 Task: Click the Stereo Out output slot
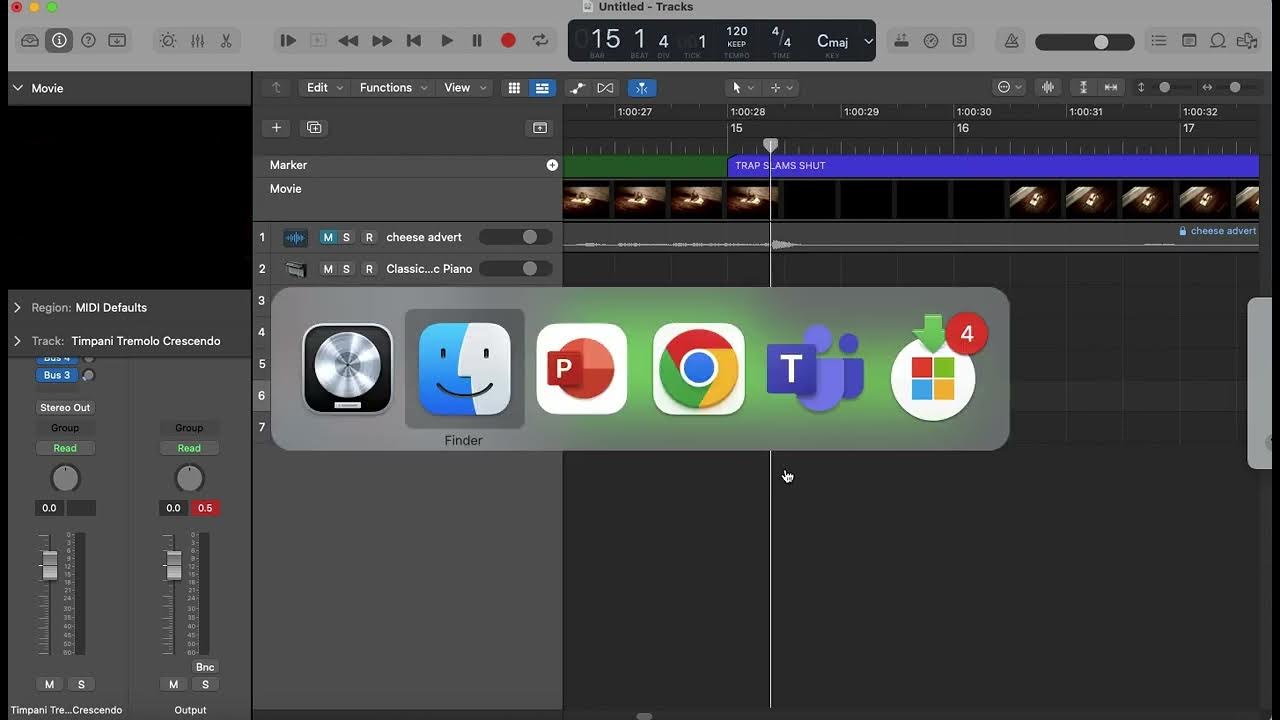tap(65, 408)
